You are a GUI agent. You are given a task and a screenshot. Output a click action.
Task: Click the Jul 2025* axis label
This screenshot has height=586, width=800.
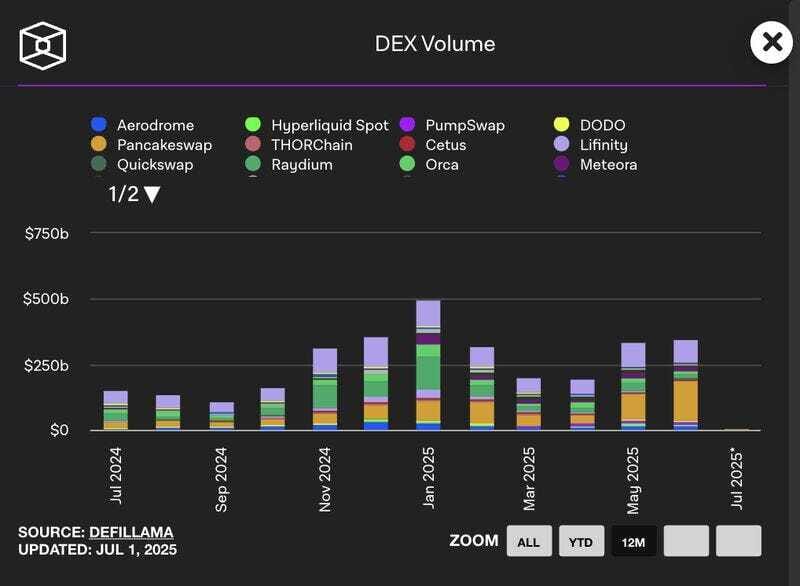(x=737, y=478)
